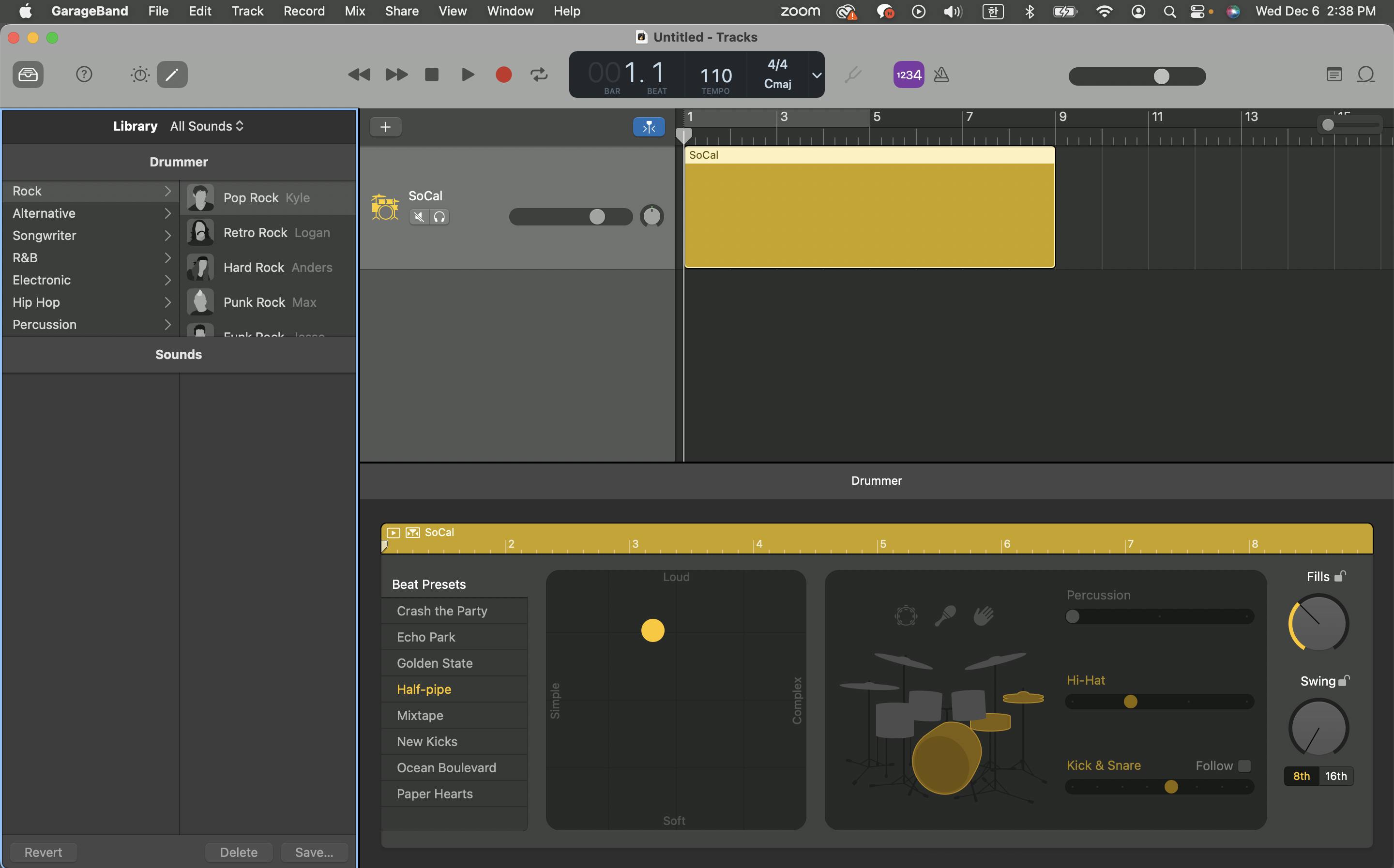The height and width of the screenshot is (868, 1394).
Task: Start playback with the Play button
Action: click(468, 75)
